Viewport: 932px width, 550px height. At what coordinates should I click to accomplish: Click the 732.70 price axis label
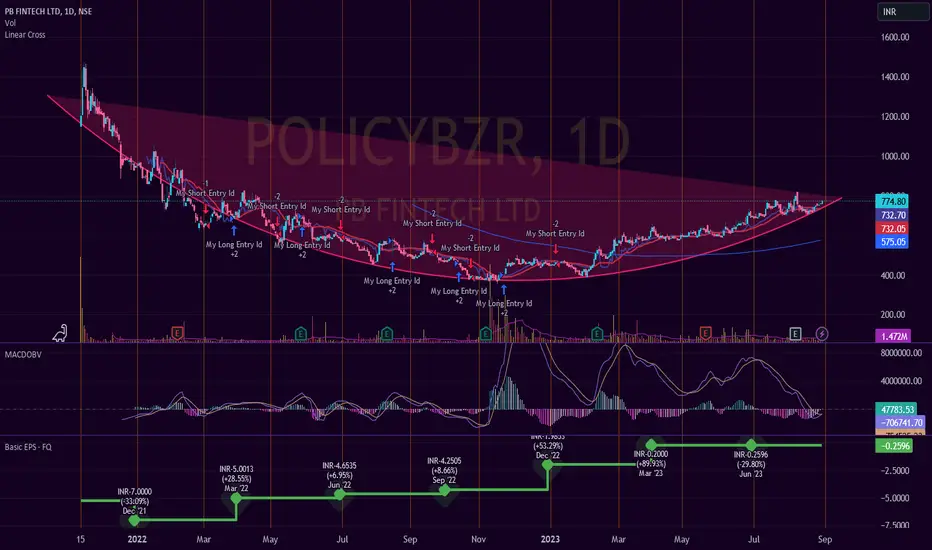pyautogui.click(x=892, y=215)
